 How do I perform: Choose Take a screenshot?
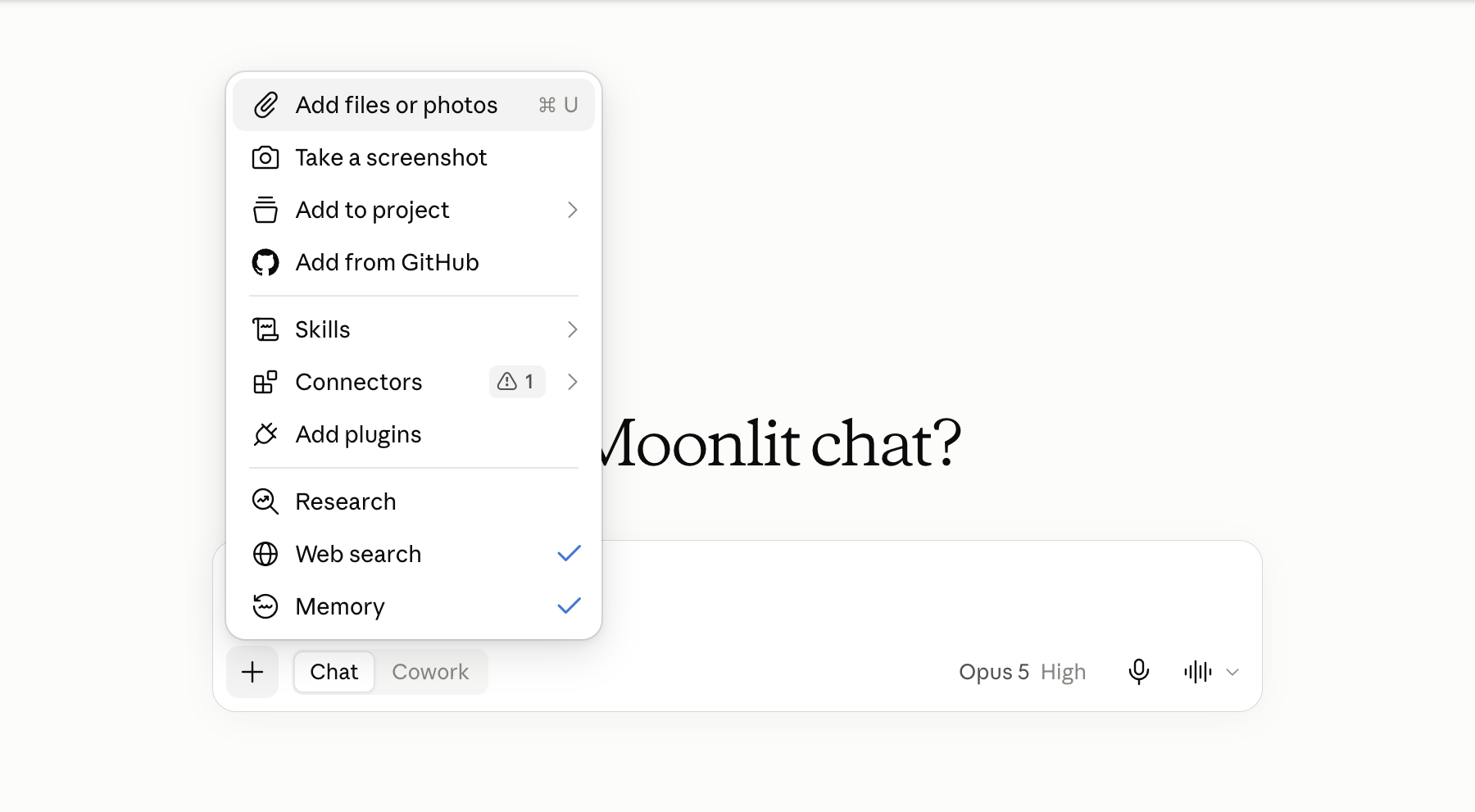[x=414, y=157]
